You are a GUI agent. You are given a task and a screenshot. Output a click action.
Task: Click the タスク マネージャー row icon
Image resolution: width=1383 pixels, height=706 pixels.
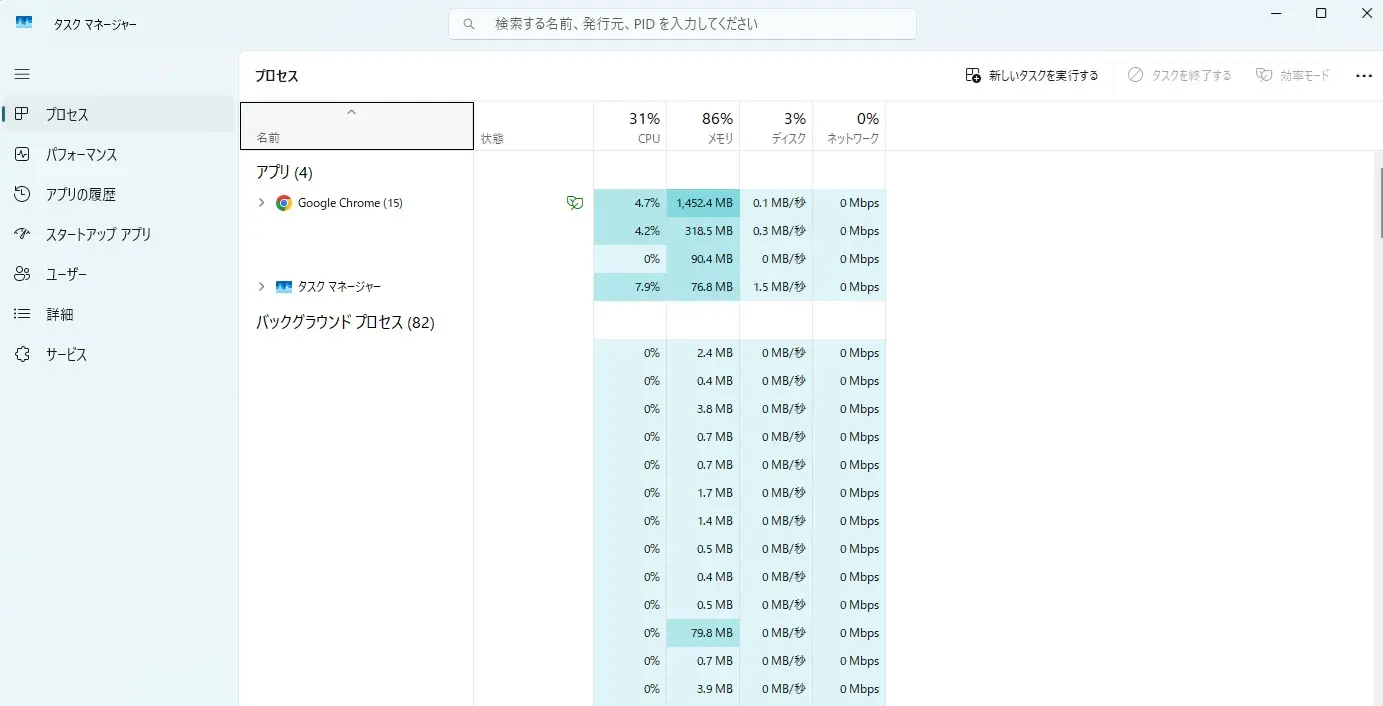coord(284,287)
